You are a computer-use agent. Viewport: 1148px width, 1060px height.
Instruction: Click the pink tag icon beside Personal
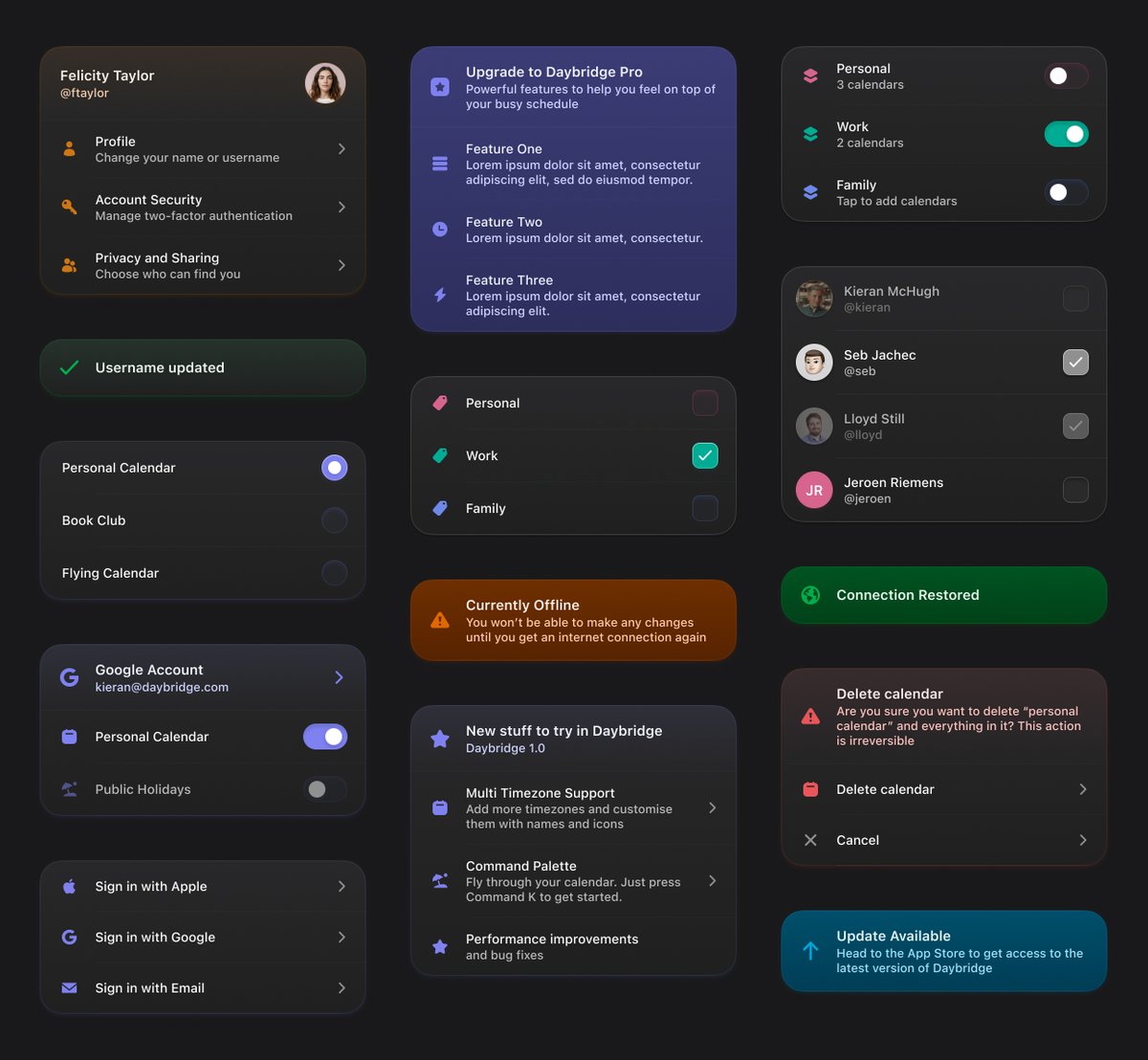(440, 404)
